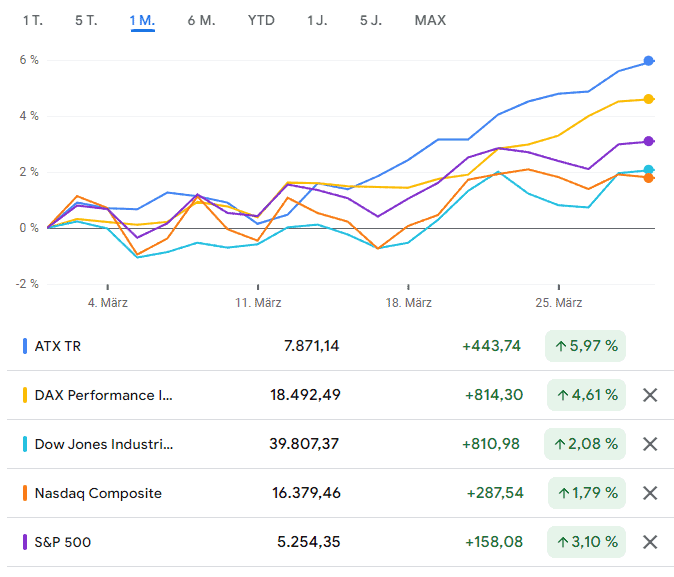
Task: Select the MAX time range tab
Action: tap(430, 20)
